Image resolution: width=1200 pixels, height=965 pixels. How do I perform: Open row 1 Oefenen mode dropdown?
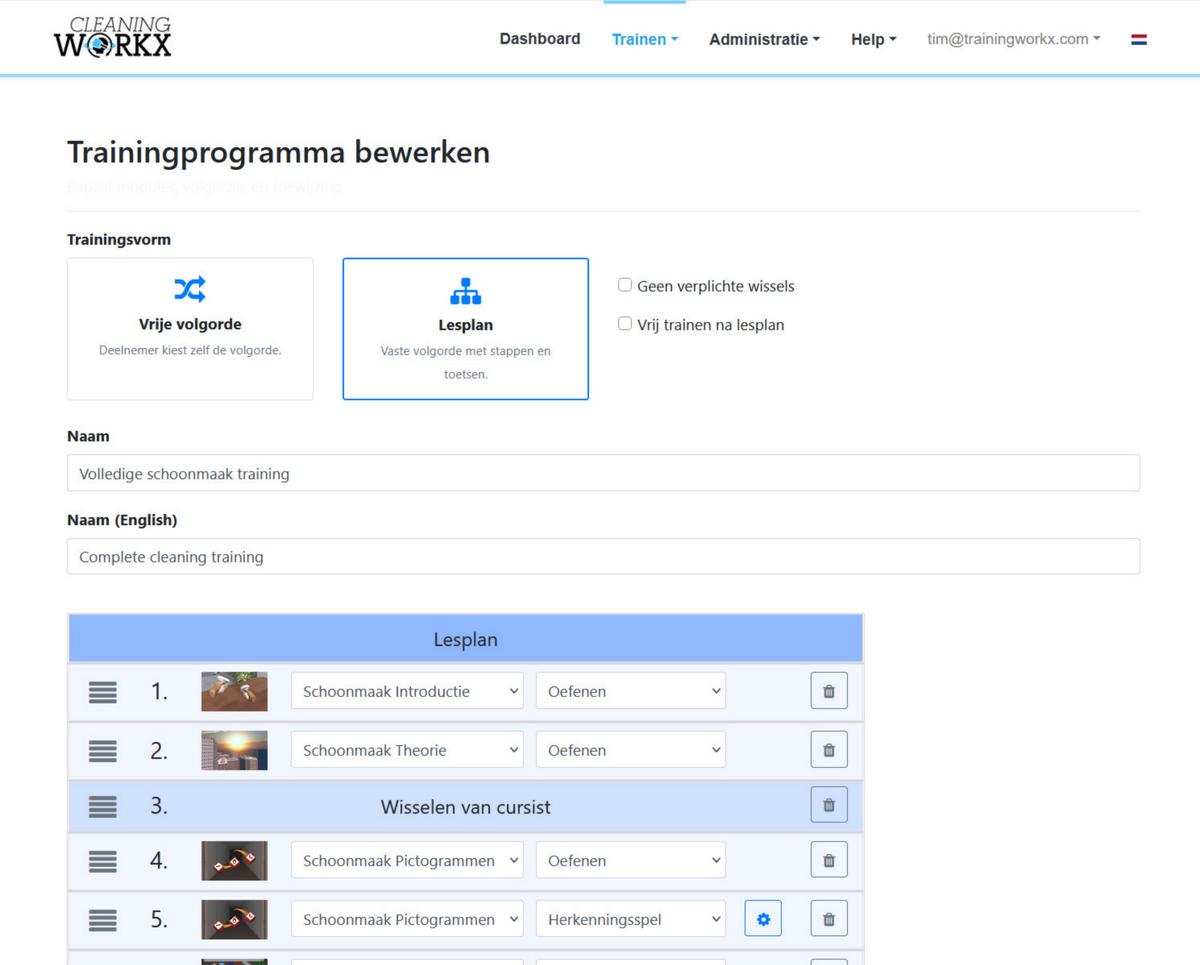coord(631,691)
